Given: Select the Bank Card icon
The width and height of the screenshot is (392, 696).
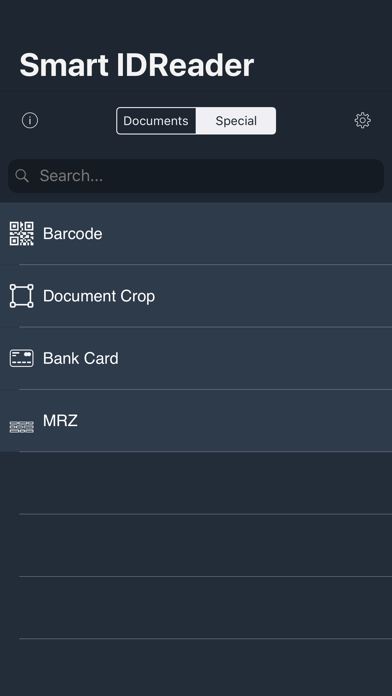Looking at the screenshot, I should 21,358.
